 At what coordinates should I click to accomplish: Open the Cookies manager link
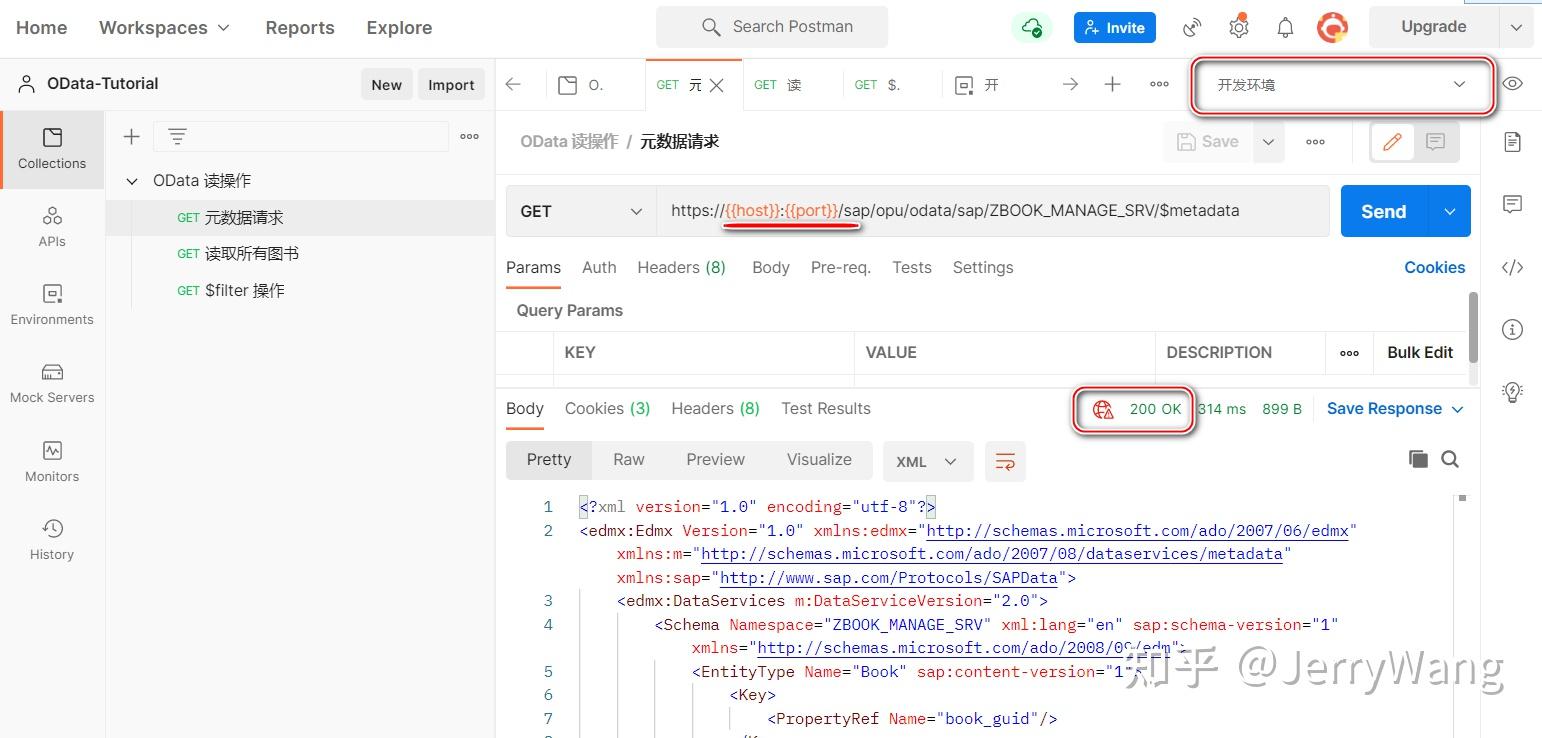pos(1434,267)
